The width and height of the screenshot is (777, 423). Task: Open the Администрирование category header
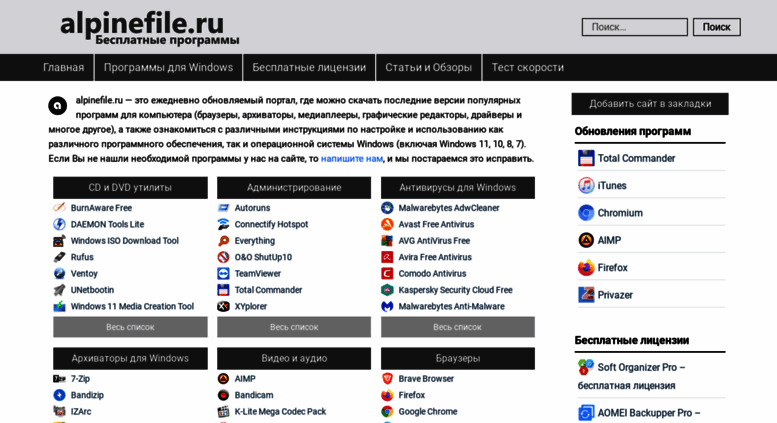coord(294,188)
